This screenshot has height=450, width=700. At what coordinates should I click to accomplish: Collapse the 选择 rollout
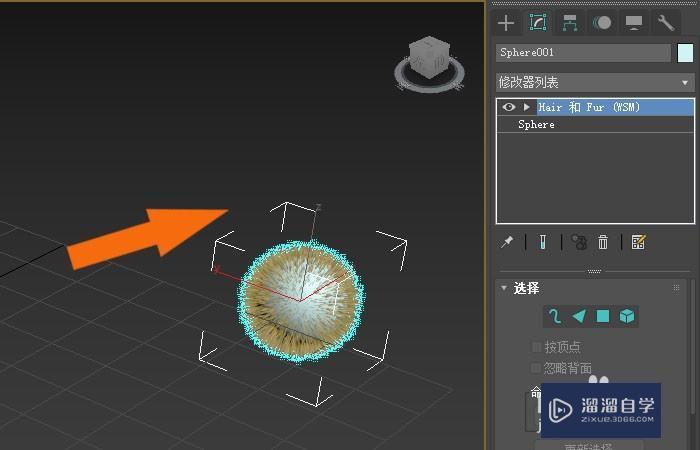coord(504,288)
